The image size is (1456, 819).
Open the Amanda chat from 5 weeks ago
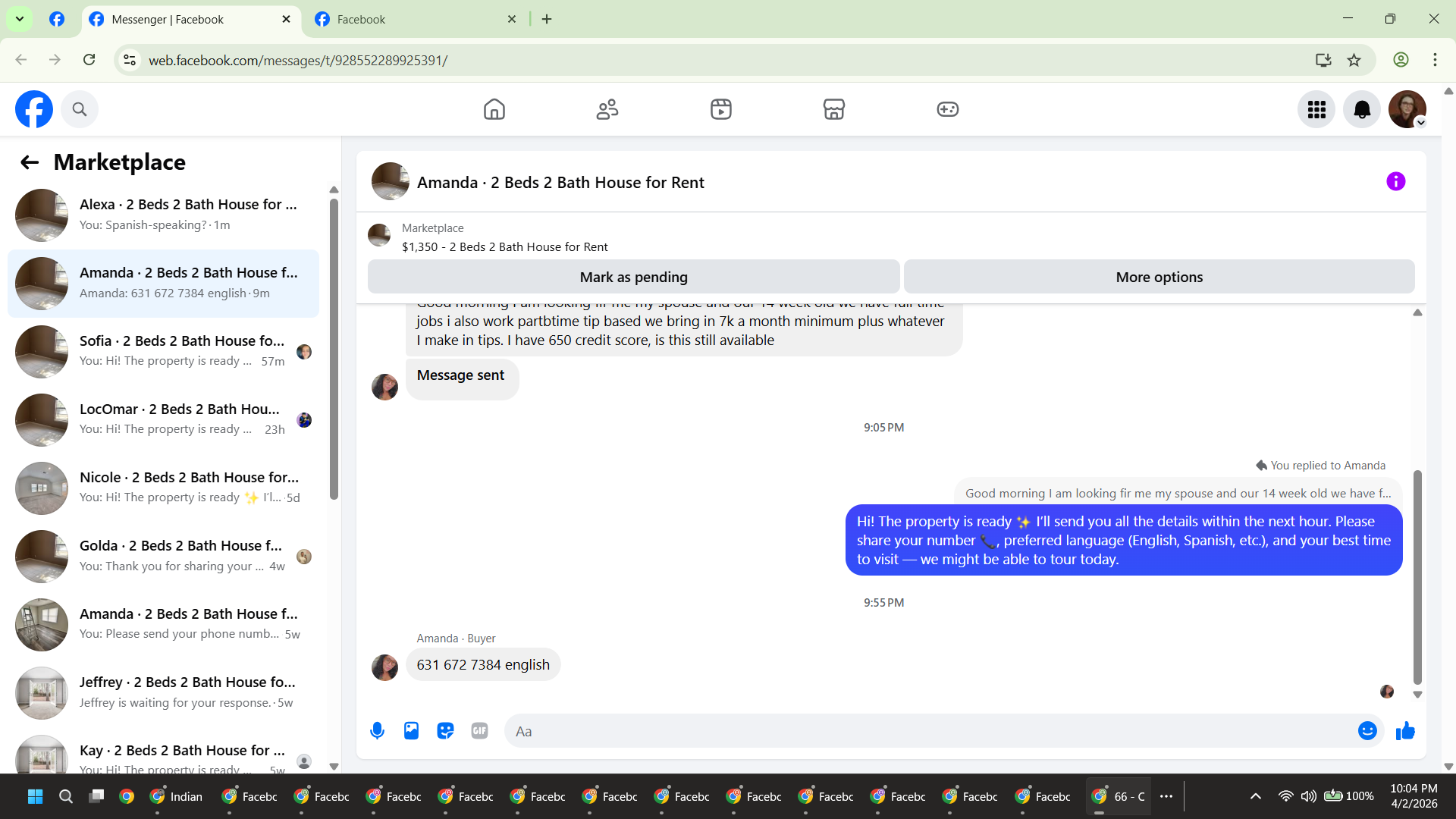[163, 625]
